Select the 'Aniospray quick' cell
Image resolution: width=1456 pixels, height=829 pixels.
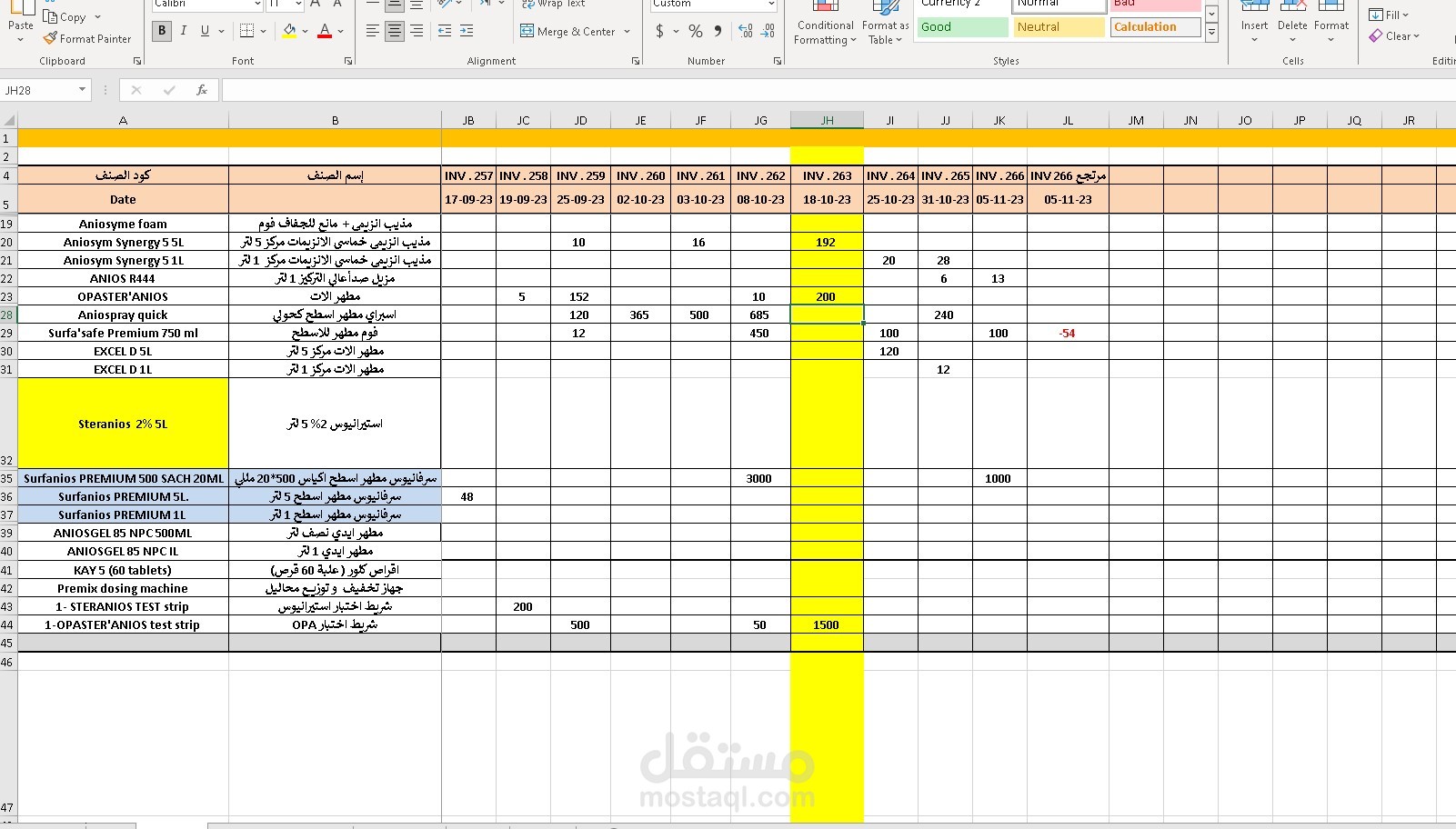pos(123,315)
